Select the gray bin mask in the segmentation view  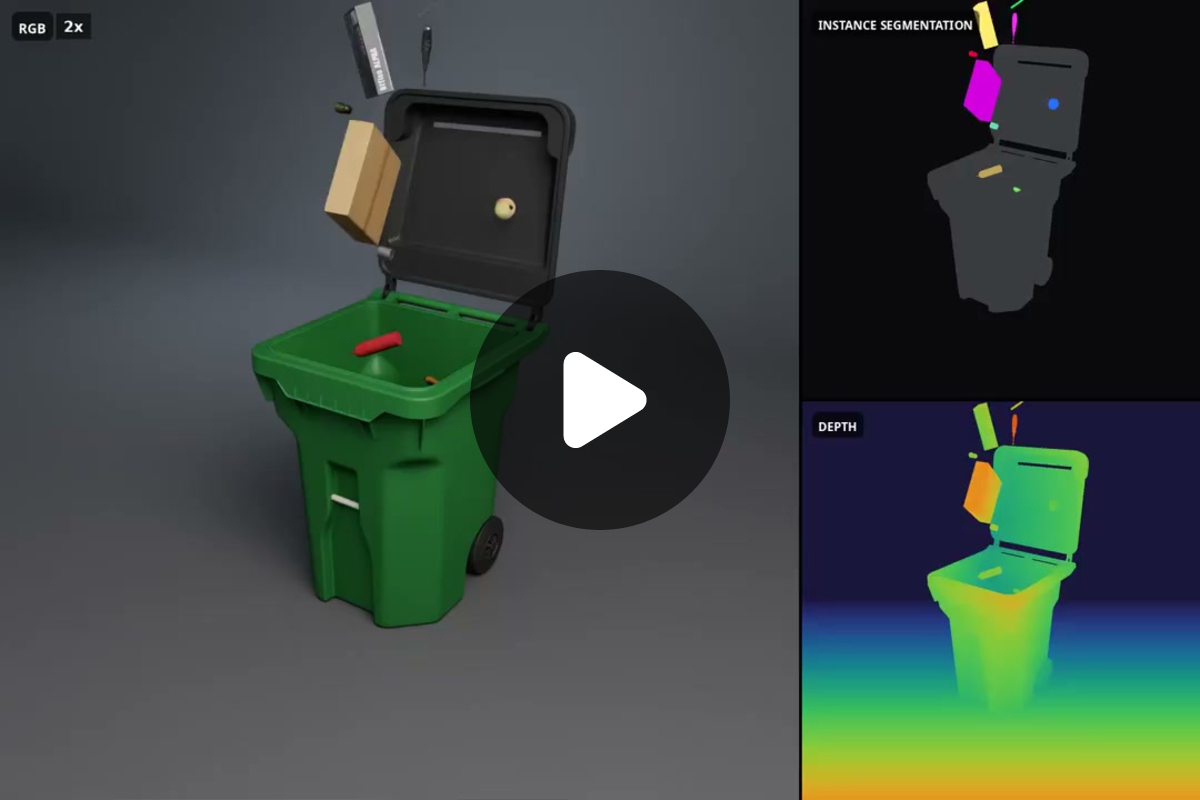click(x=1008, y=180)
